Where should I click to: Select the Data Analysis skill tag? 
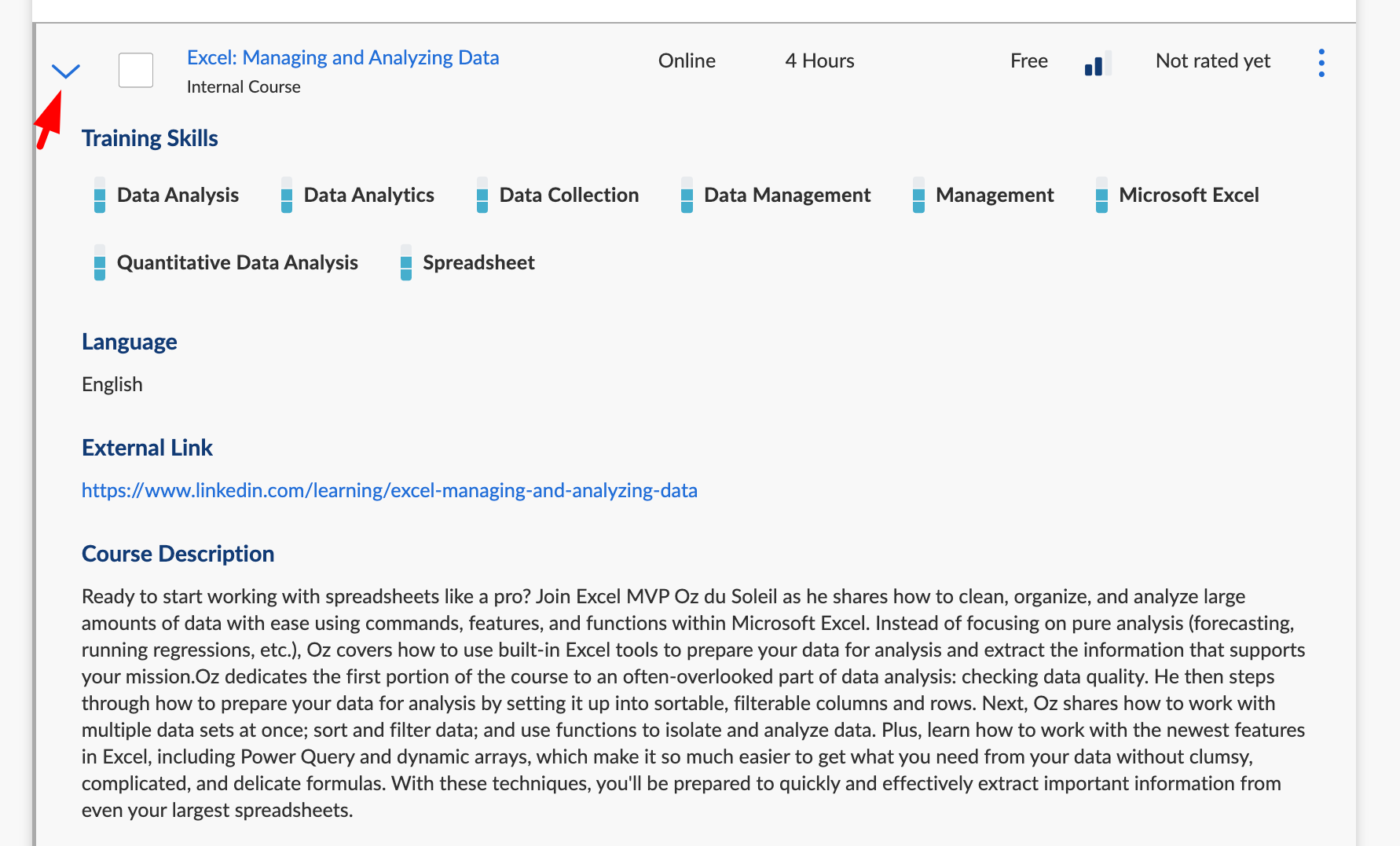(x=178, y=195)
